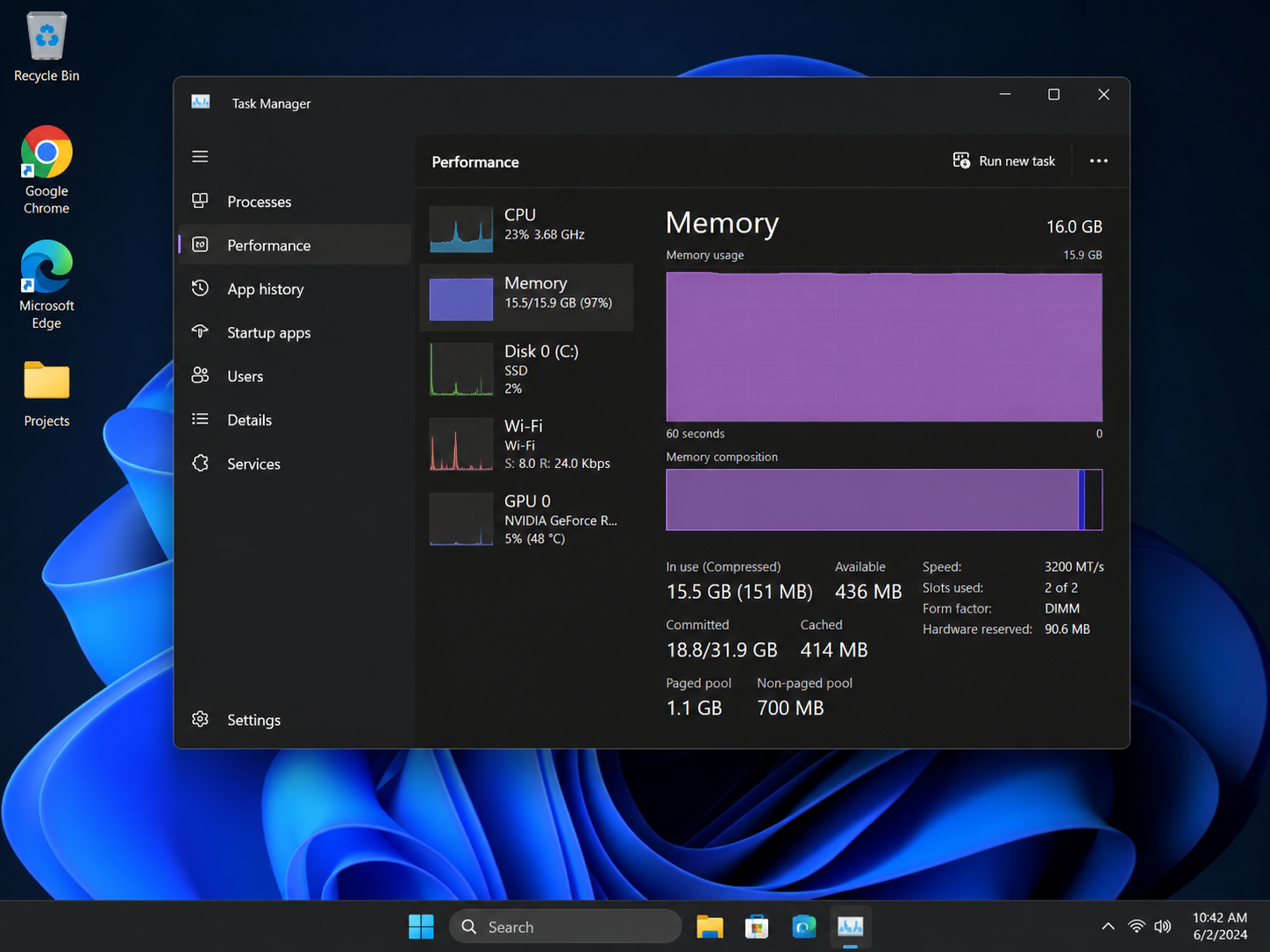Minimize the Task Manager window
The height and width of the screenshot is (952, 1270).
[1005, 95]
